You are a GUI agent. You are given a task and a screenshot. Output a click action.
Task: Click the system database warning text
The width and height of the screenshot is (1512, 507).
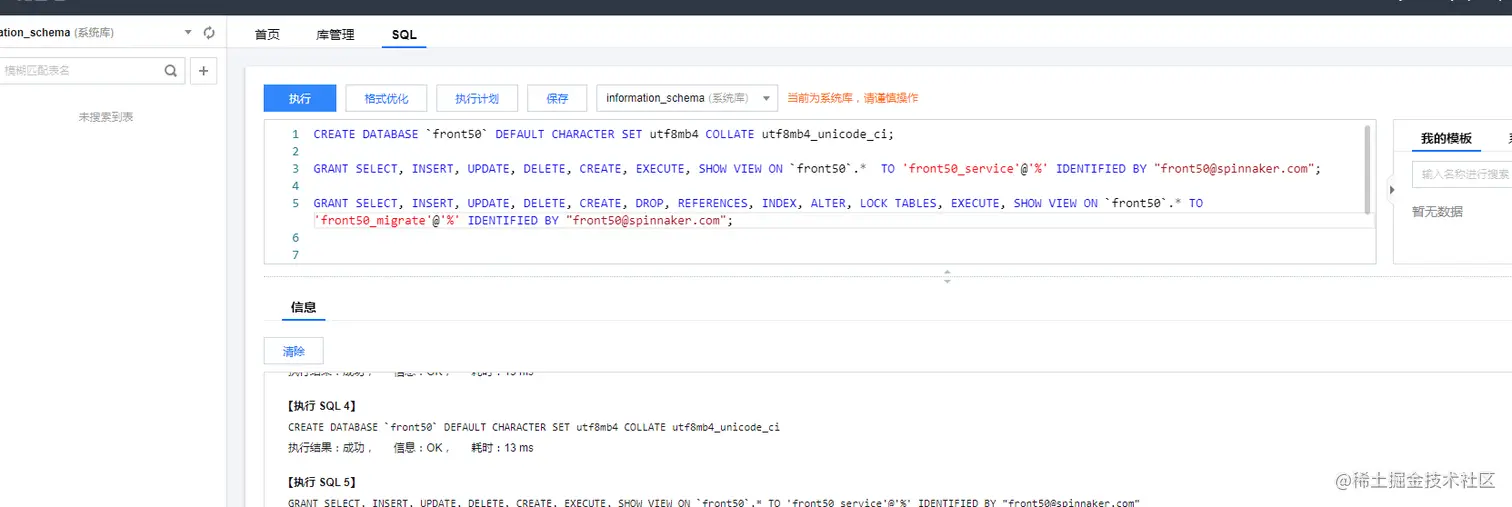852,98
